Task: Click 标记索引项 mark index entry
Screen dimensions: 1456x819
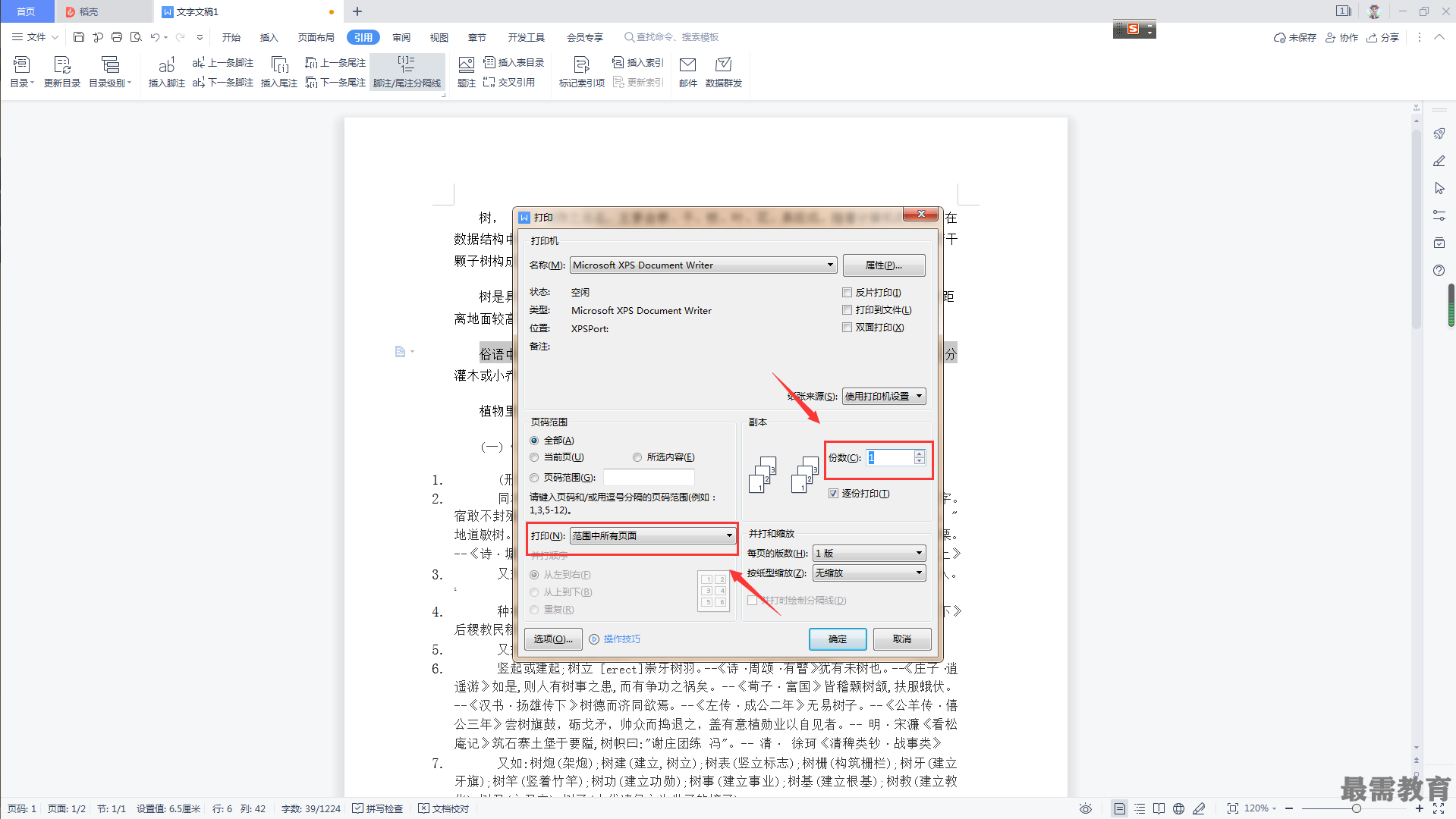Action: 582,72
